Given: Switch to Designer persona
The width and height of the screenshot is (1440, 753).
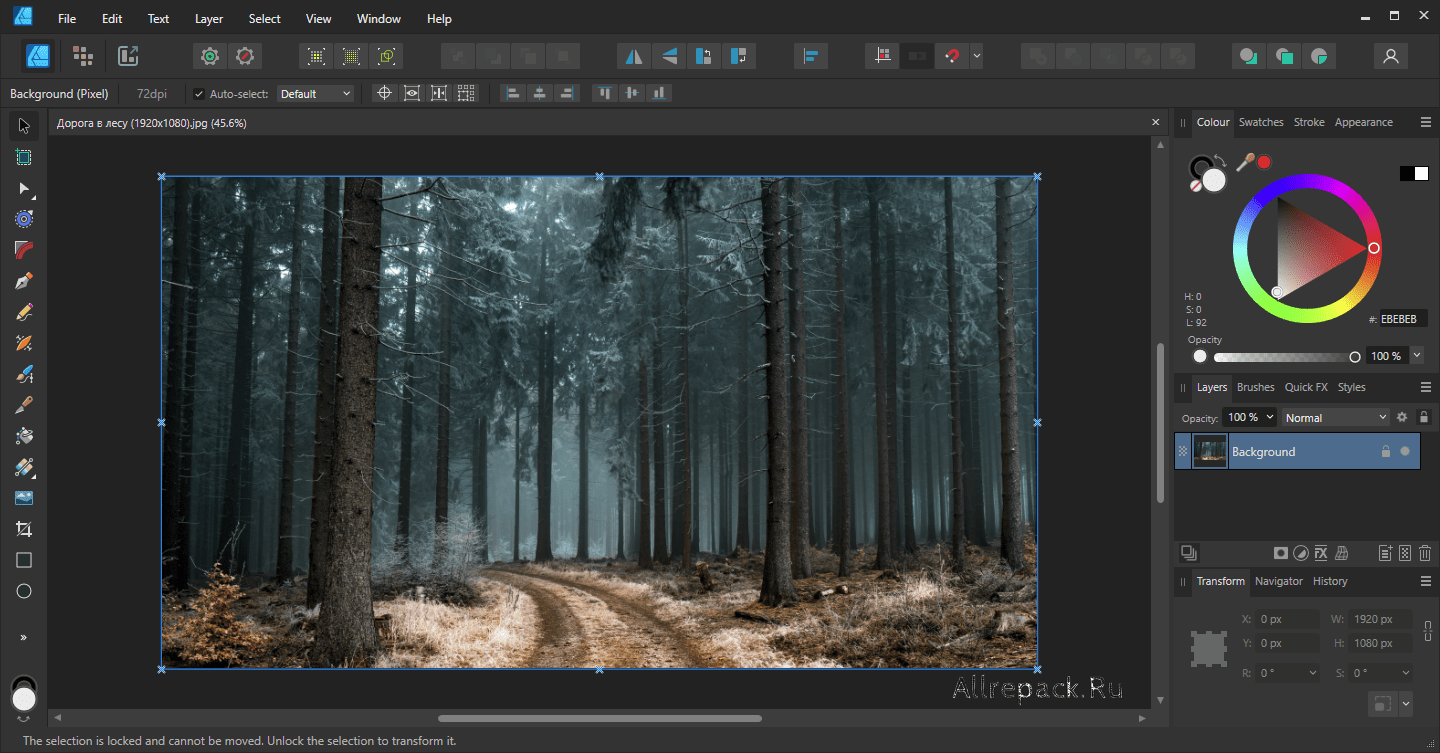Looking at the screenshot, I should 38,56.
